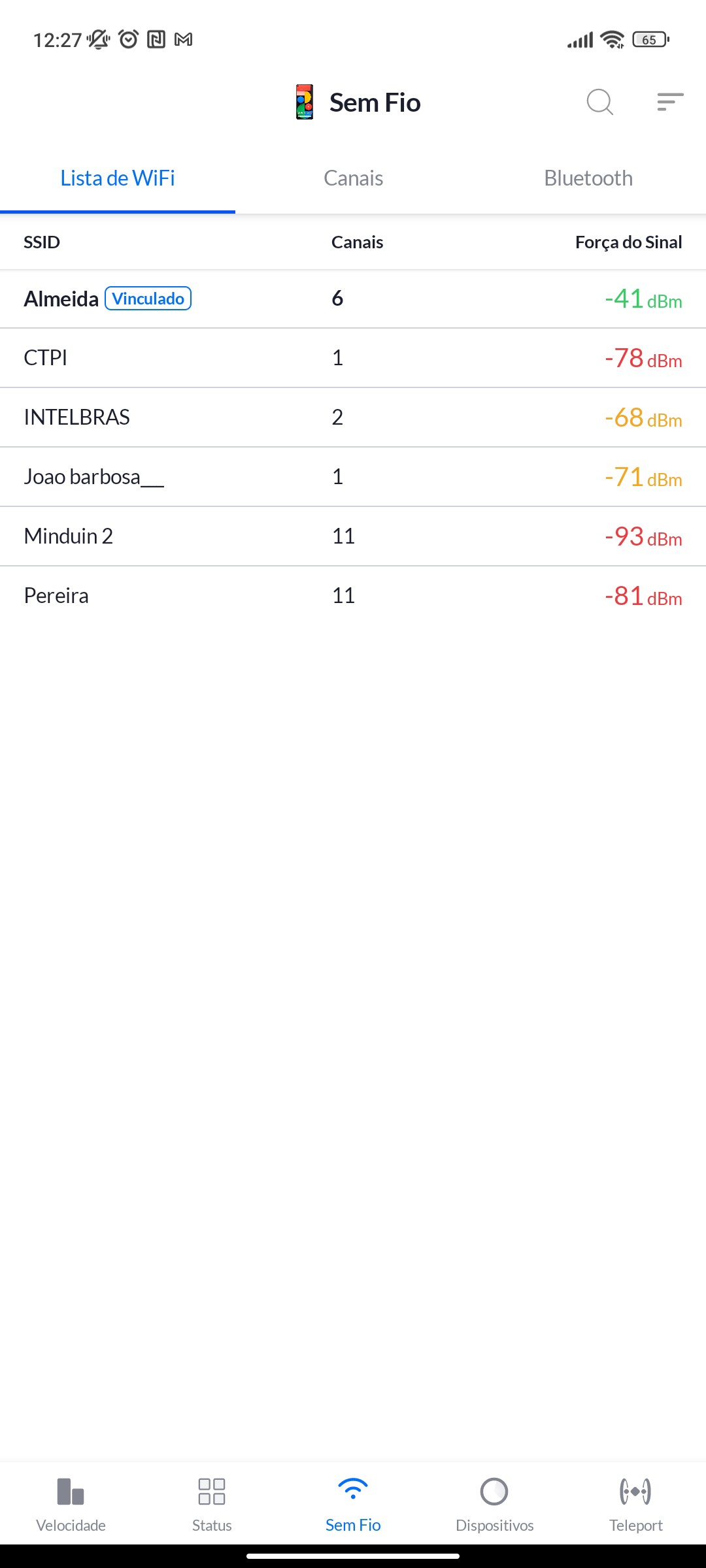Select the Lista de WiFi tab
This screenshot has height=1568, width=706.
click(118, 178)
